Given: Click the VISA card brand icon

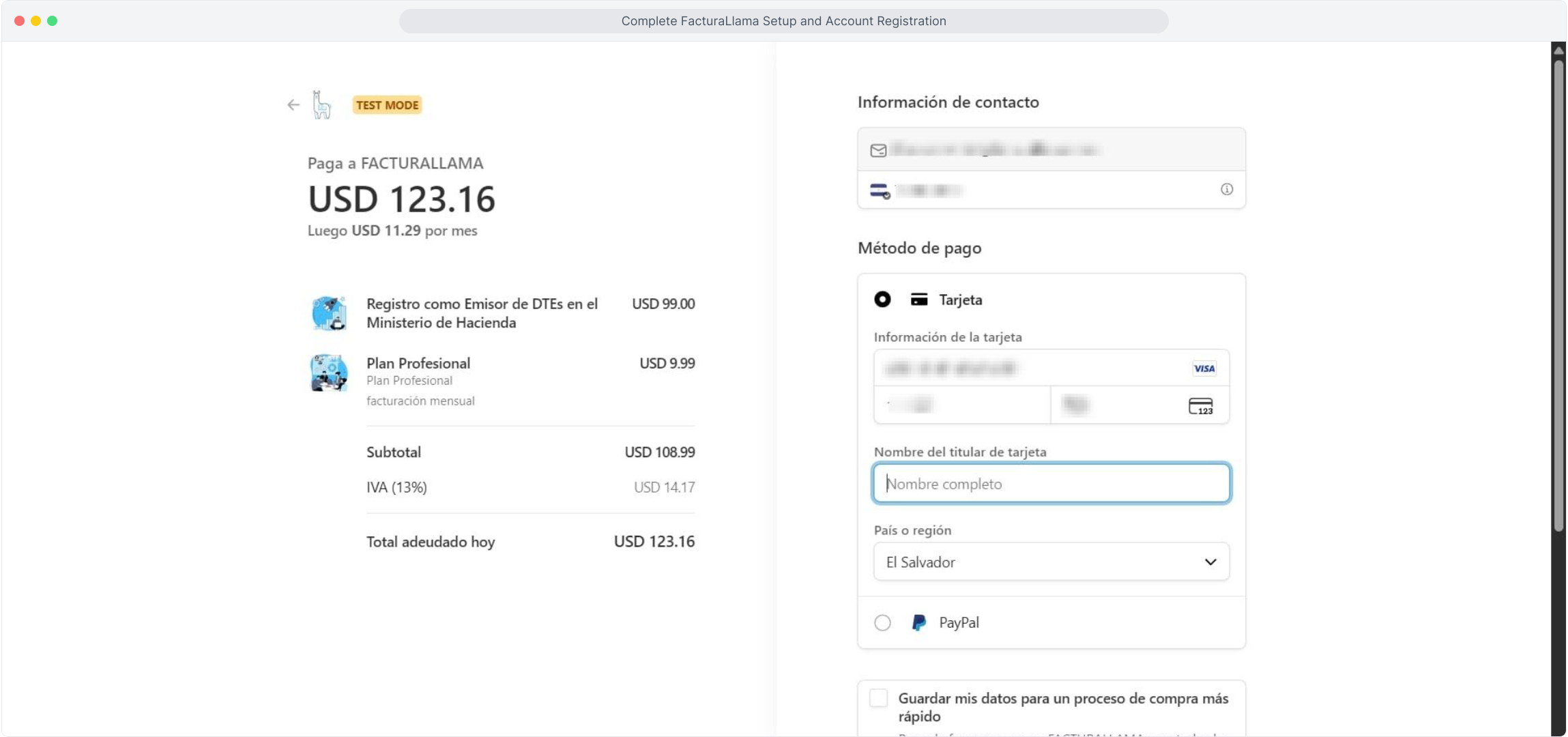Looking at the screenshot, I should 1204,369.
